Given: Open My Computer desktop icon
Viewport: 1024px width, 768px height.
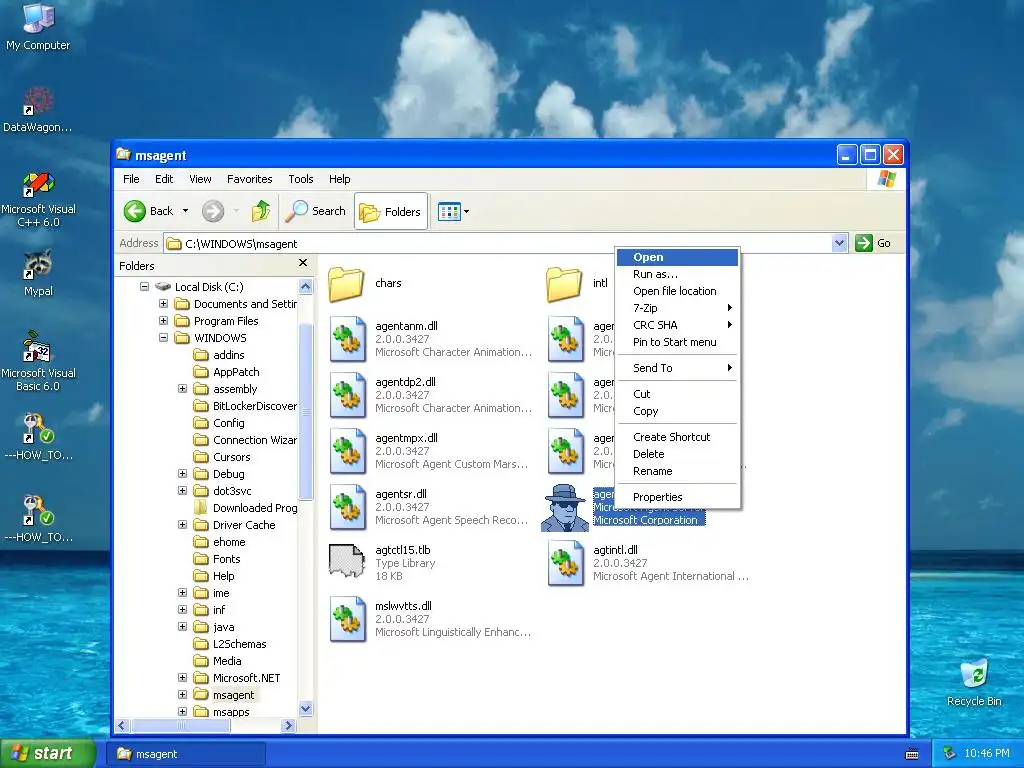Looking at the screenshot, I should [38, 26].
